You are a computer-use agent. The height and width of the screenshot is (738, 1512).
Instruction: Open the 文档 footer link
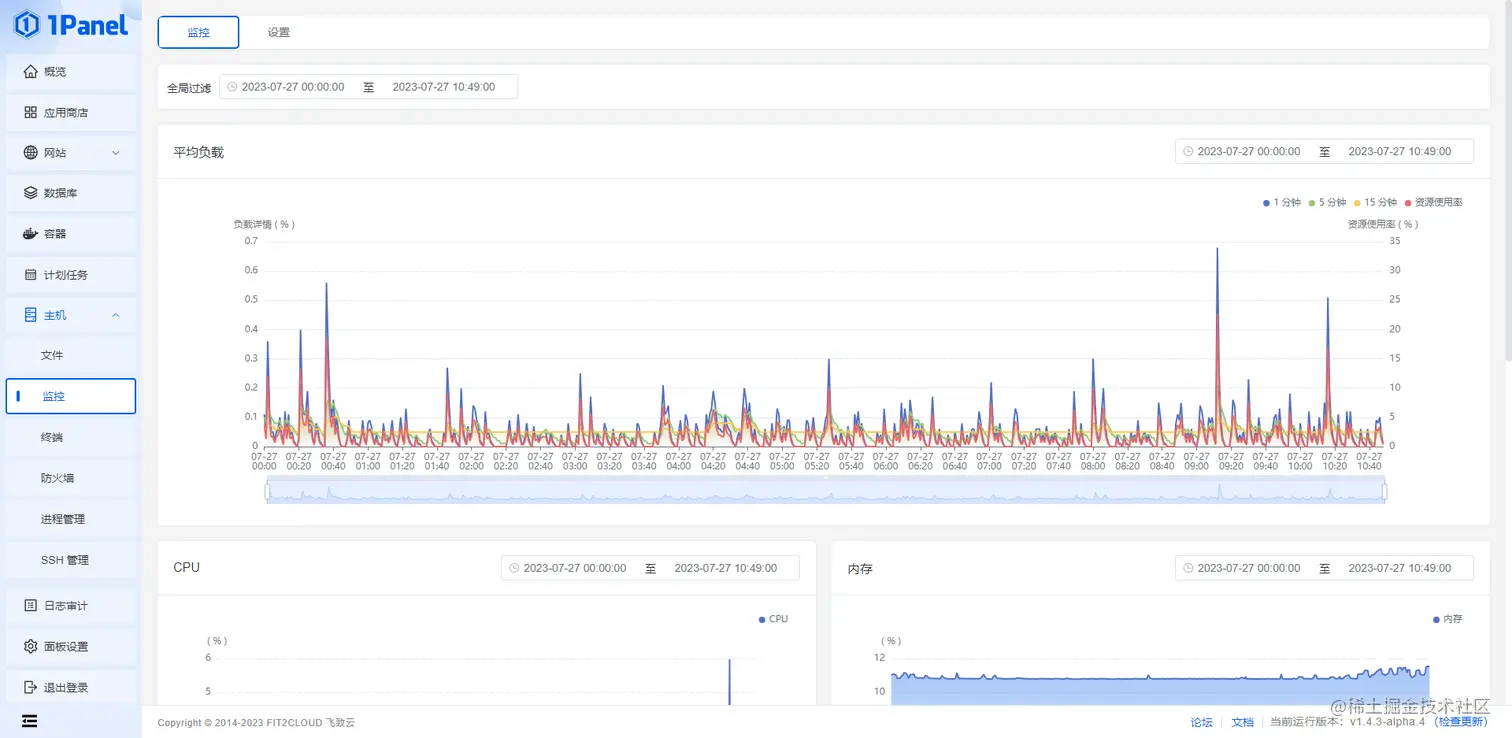(1242, 722)
